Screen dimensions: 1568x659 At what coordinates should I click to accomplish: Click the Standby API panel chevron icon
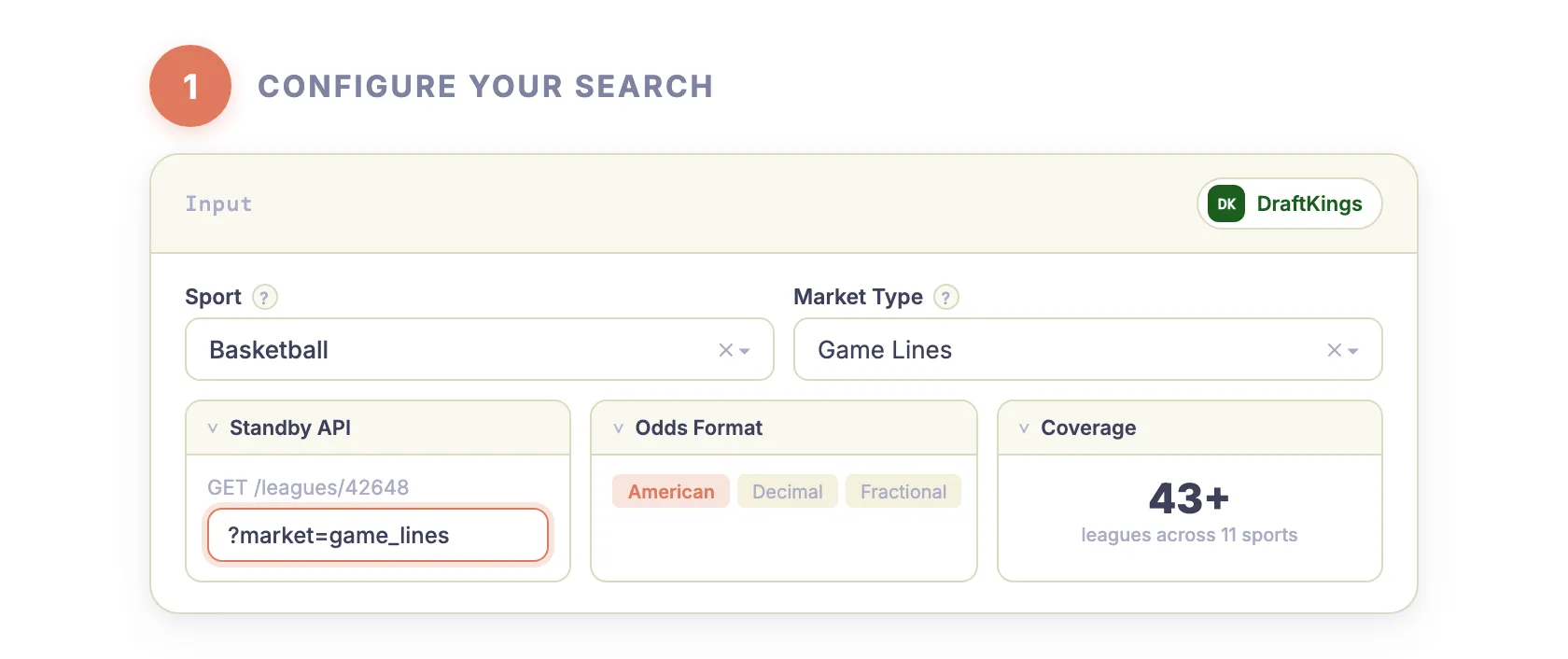click(x=213, y=428)
